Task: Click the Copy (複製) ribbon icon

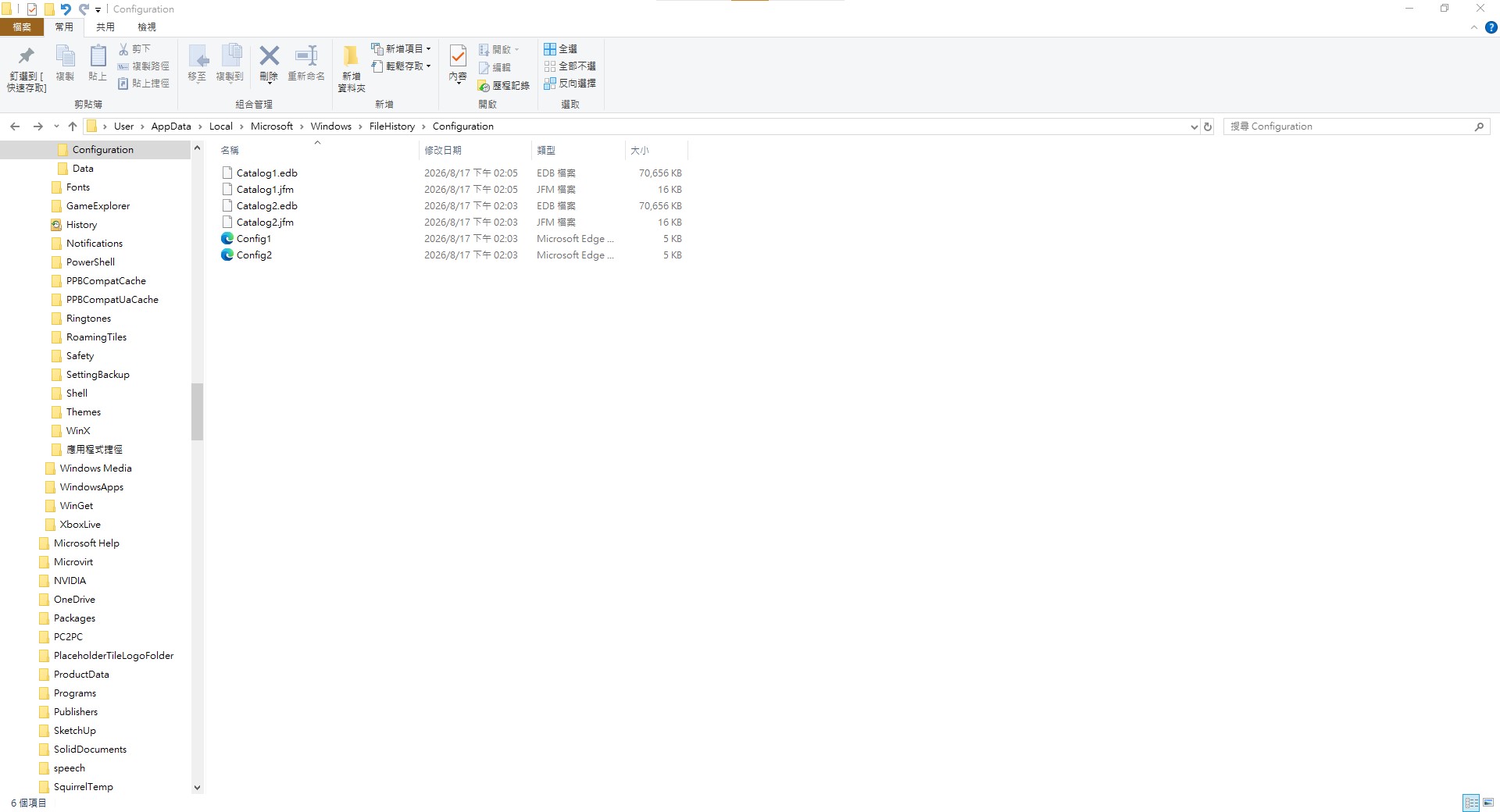Action: click(65, 62)
